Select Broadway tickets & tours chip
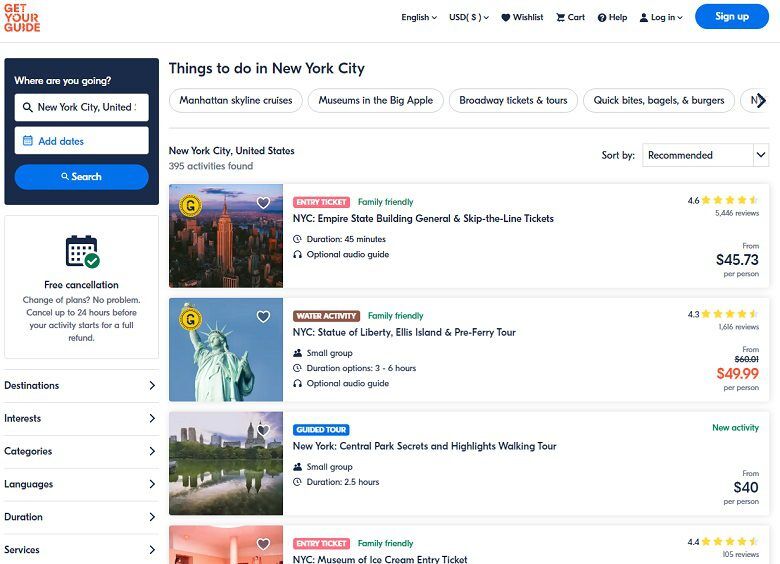 point(513,100)
